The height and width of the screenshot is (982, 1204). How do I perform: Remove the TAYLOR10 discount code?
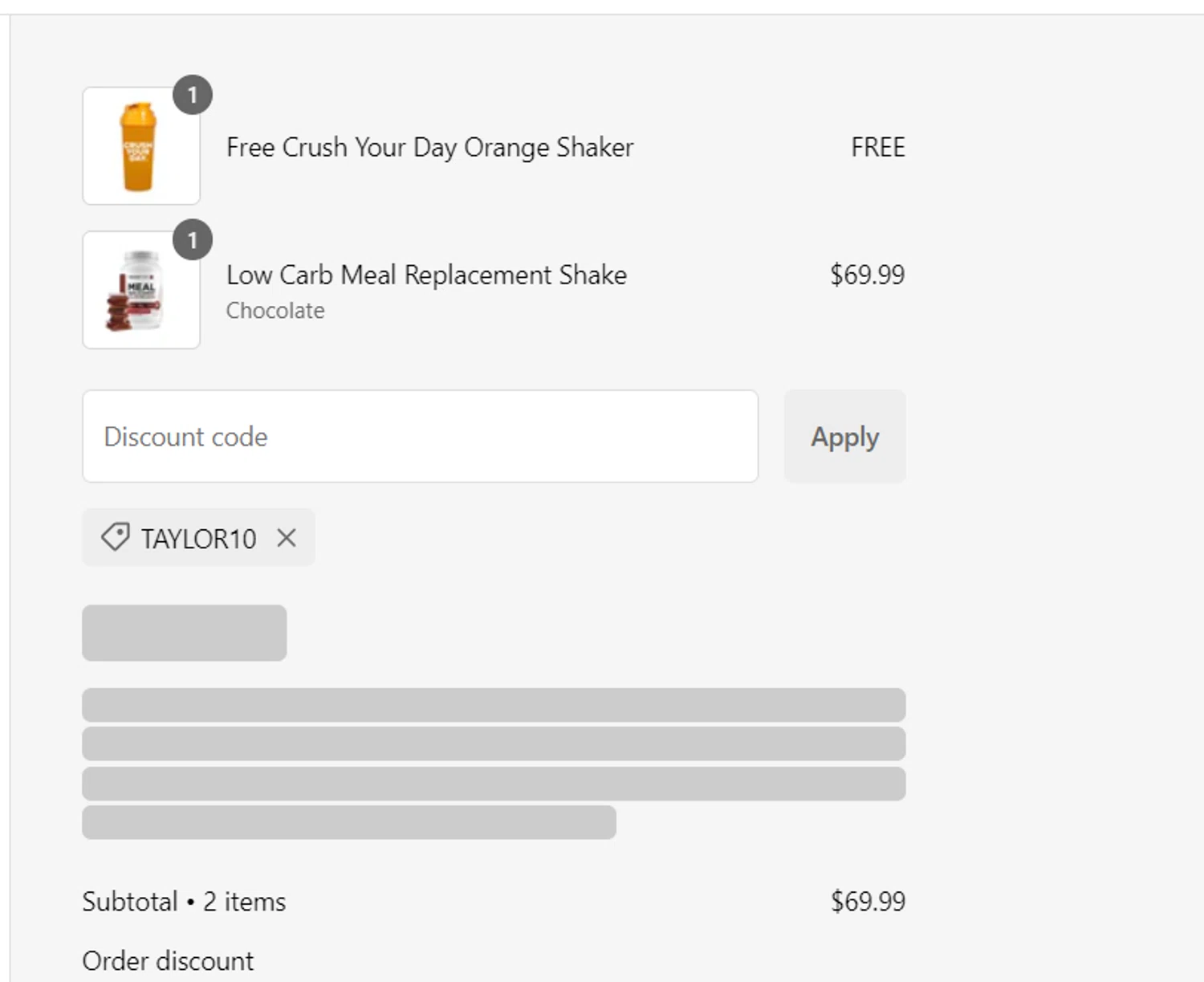tap(287, 538)
